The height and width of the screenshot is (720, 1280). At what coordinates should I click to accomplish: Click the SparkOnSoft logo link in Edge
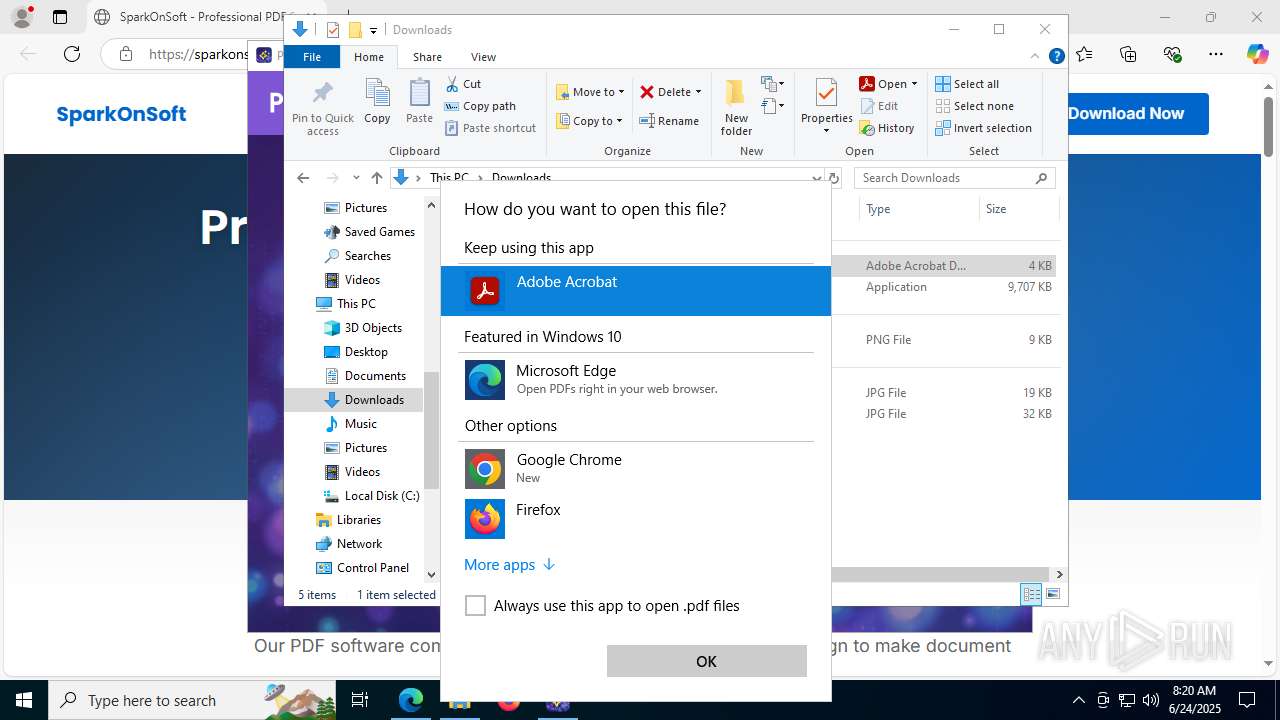[121, 114]
